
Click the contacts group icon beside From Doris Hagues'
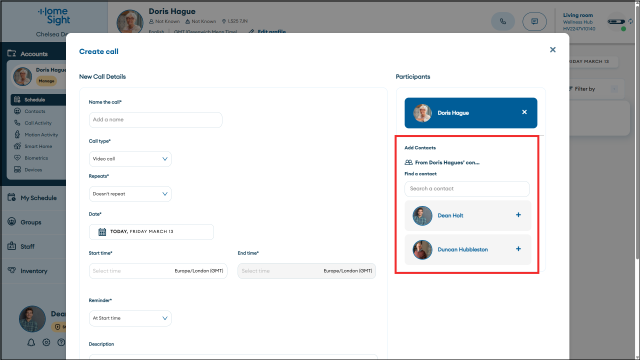pos(408,162)
